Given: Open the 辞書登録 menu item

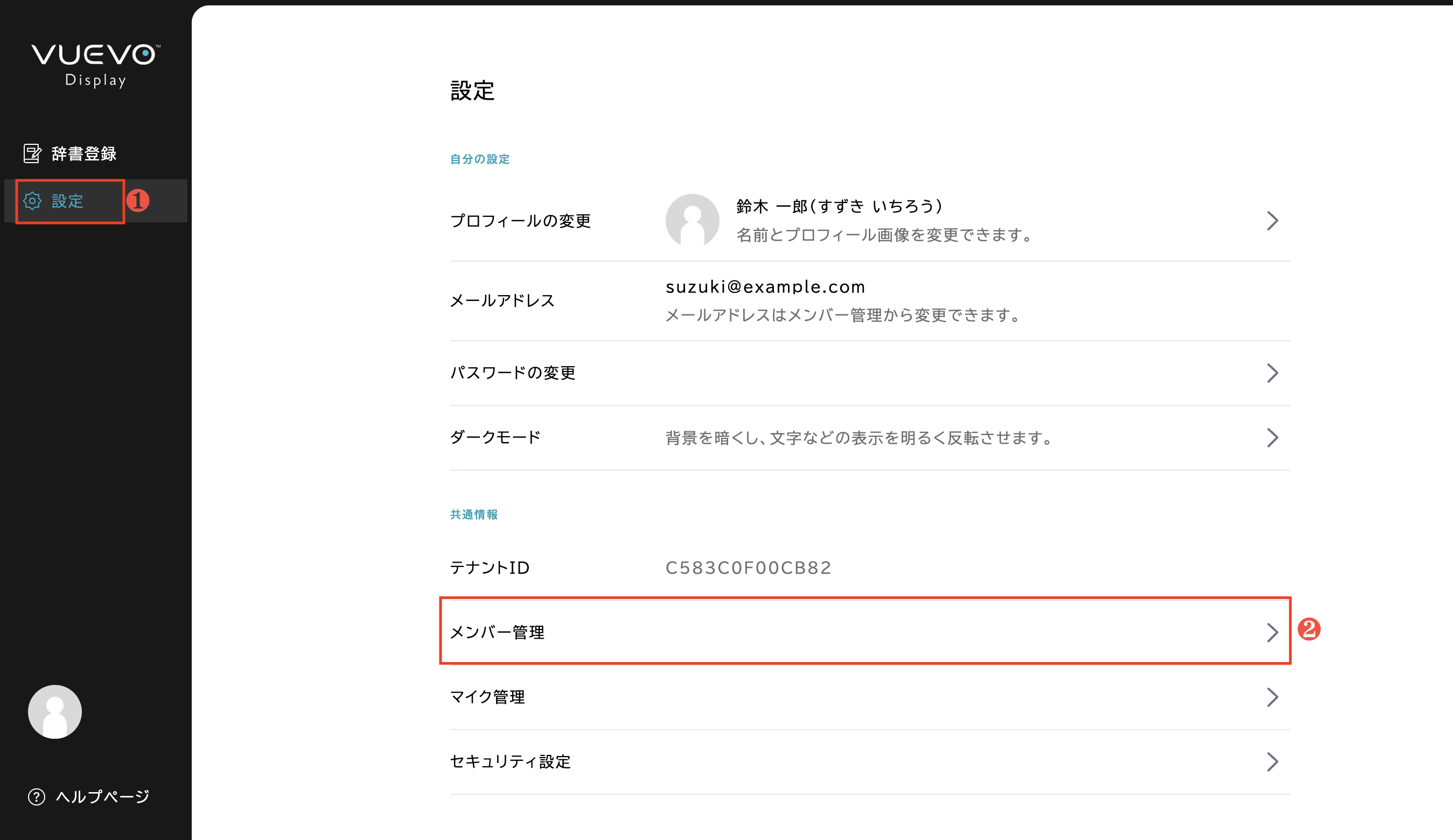Looking at the screenshot, I should [x=83, y=153].
